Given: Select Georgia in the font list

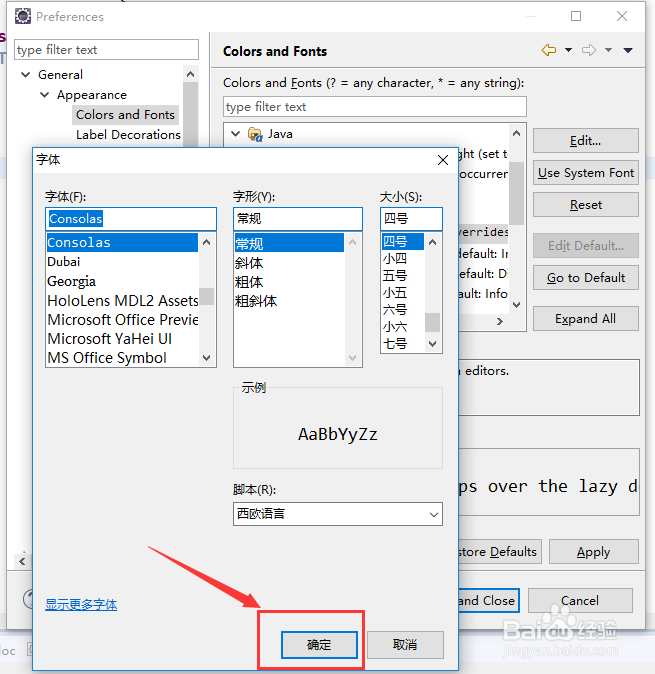Looking at the screenshot, I should (x=122, y=281).
